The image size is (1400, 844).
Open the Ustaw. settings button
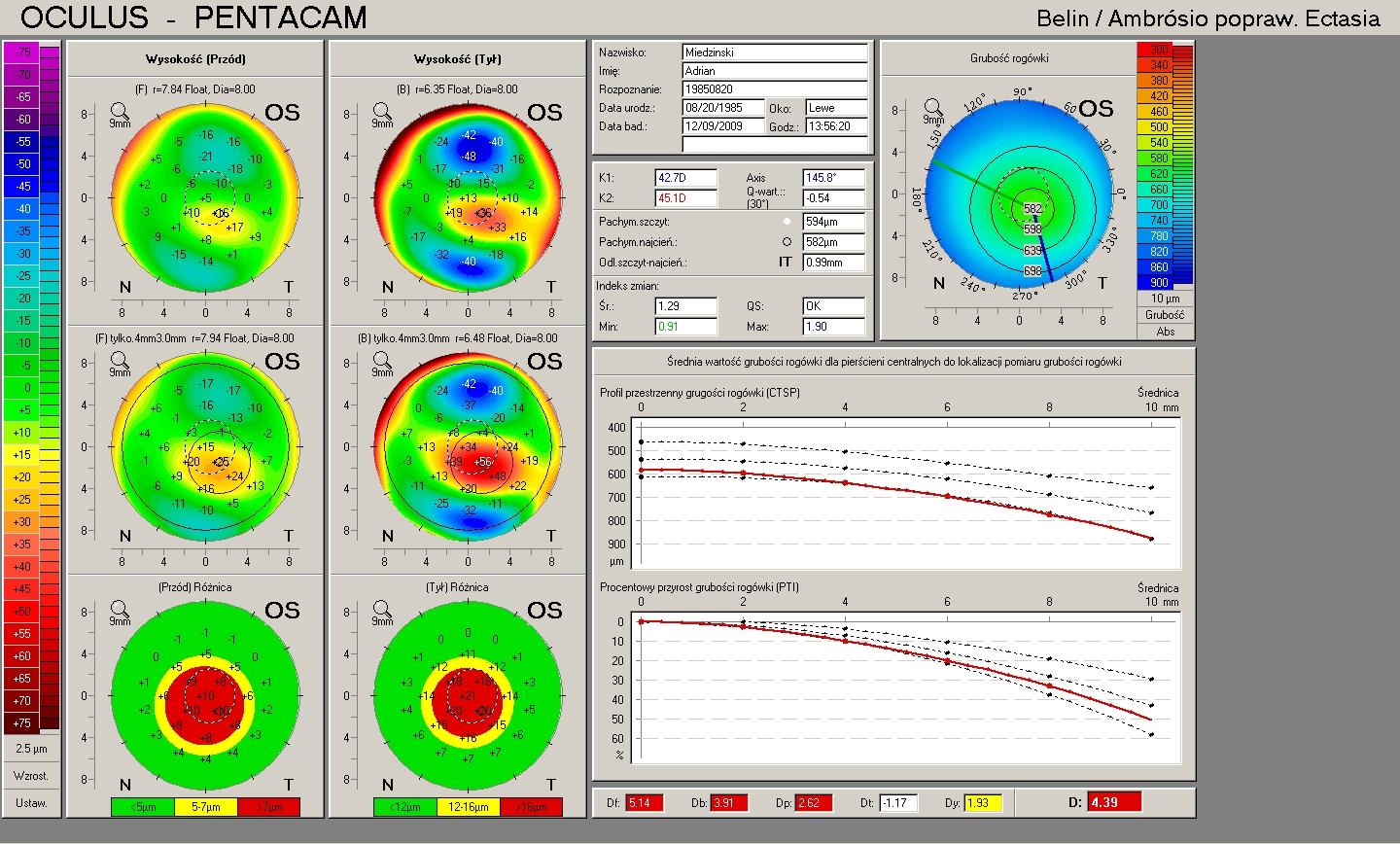pyautogui.click(x=31, y=803)
